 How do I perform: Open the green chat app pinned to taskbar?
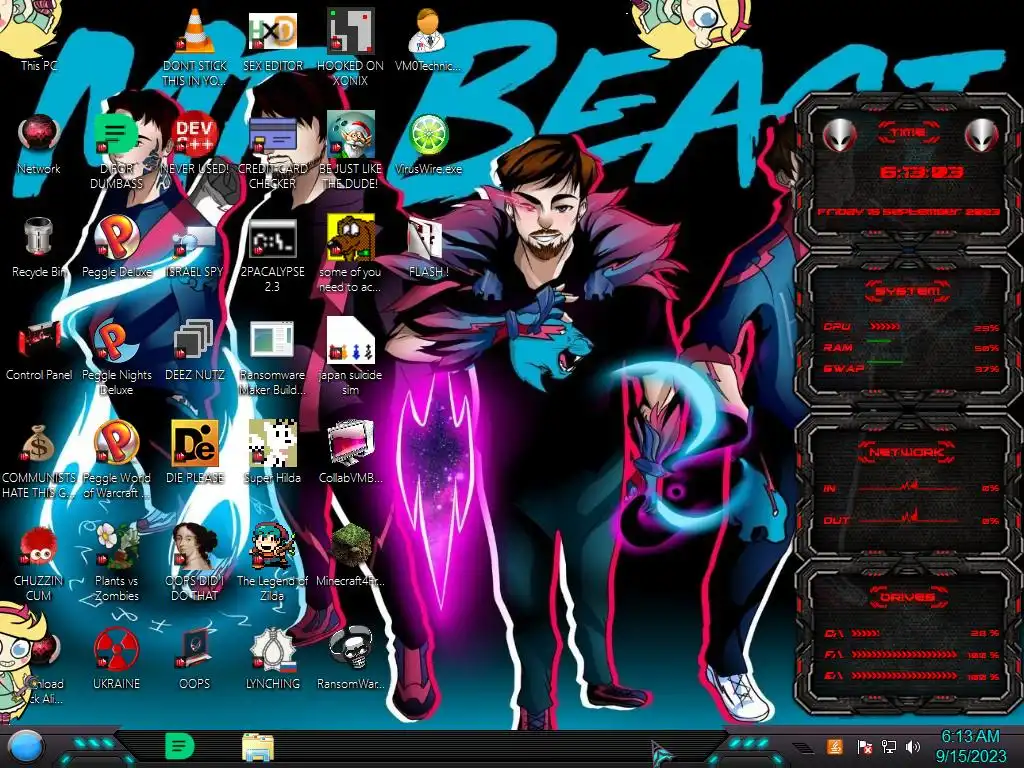point(180,746)
